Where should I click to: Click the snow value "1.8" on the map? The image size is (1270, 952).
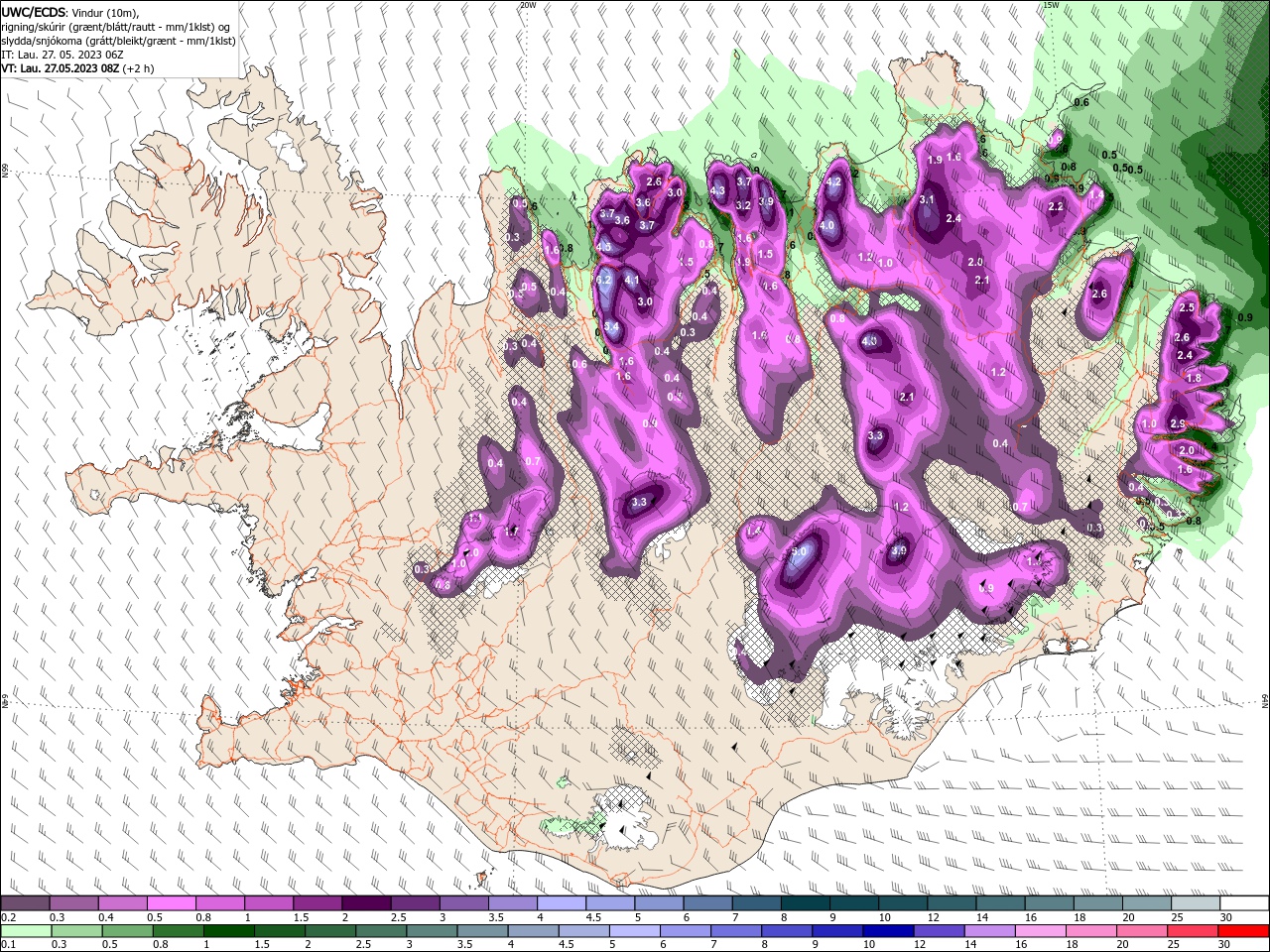click(x=1194, y=378)
